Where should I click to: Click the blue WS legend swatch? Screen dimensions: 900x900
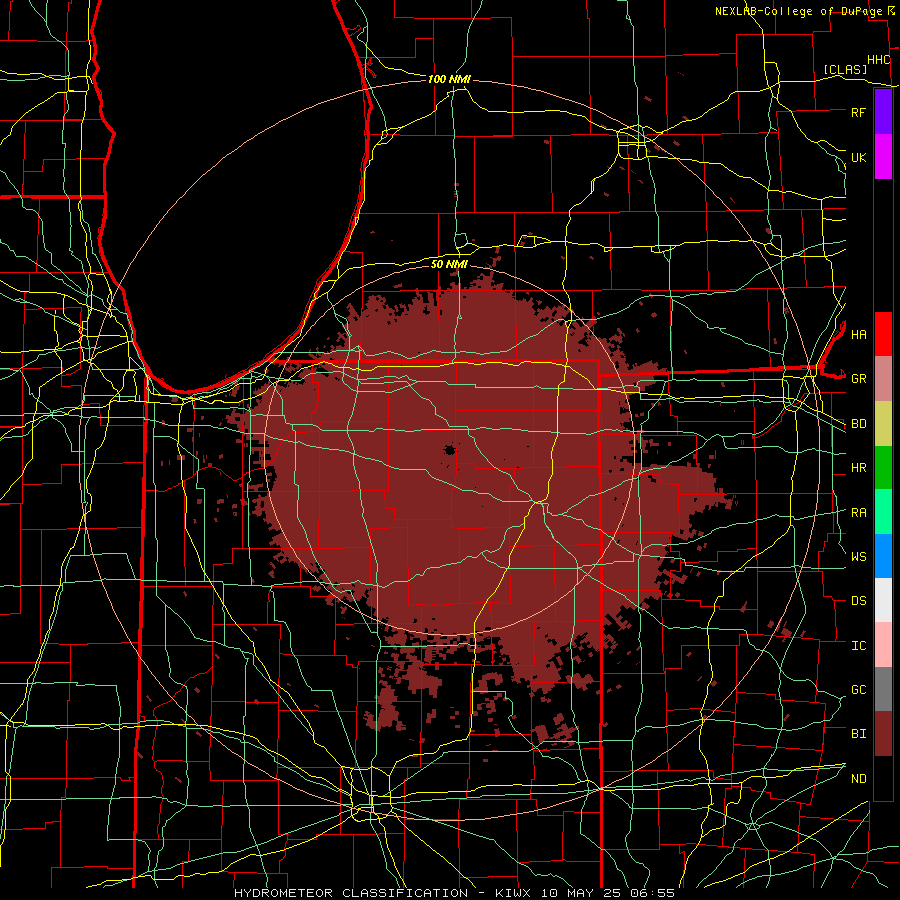[x=883, y=556]
